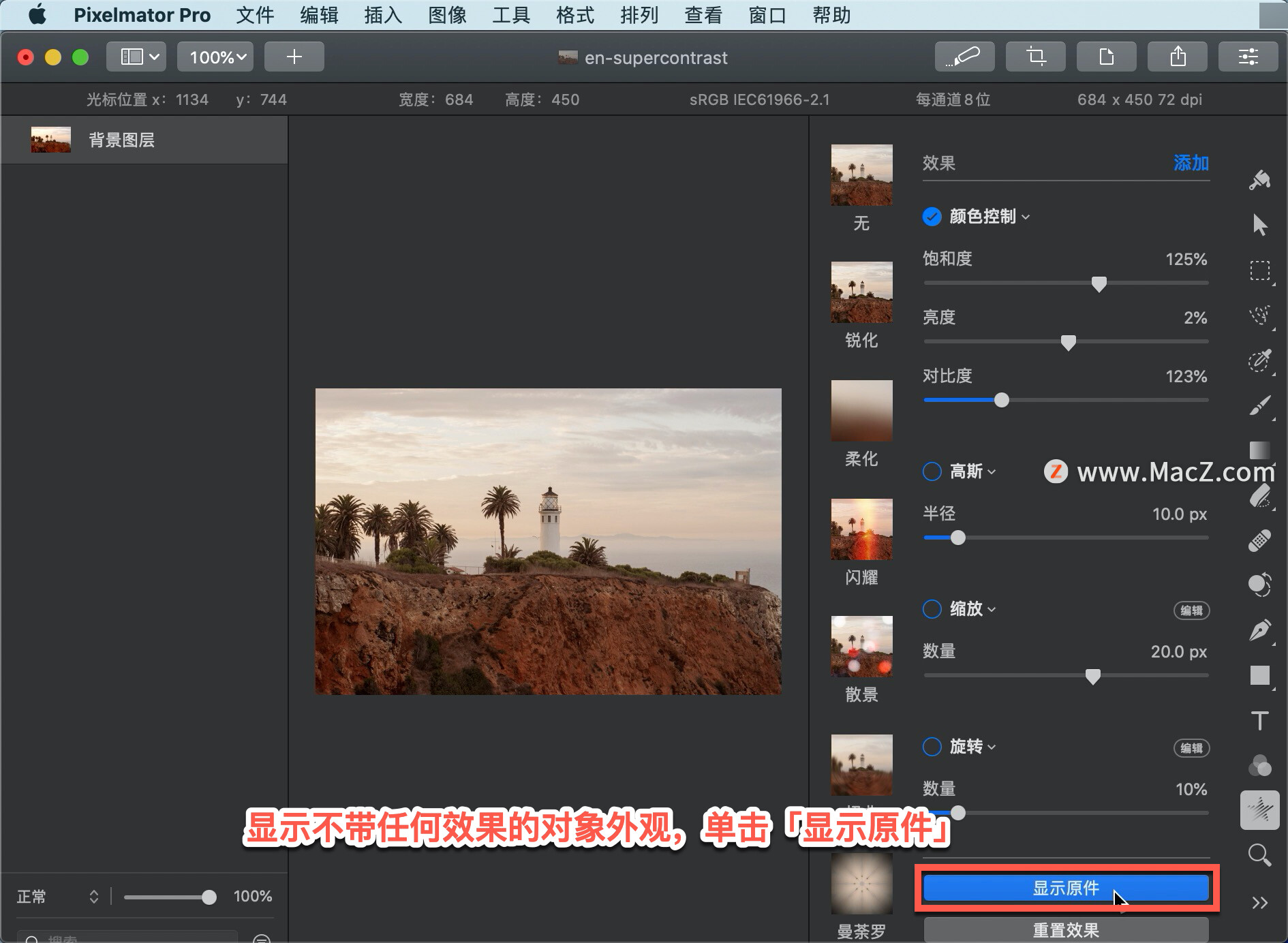Click the Share icon in the toolbar
The image size is (1288, 943).
(1178, 57)
